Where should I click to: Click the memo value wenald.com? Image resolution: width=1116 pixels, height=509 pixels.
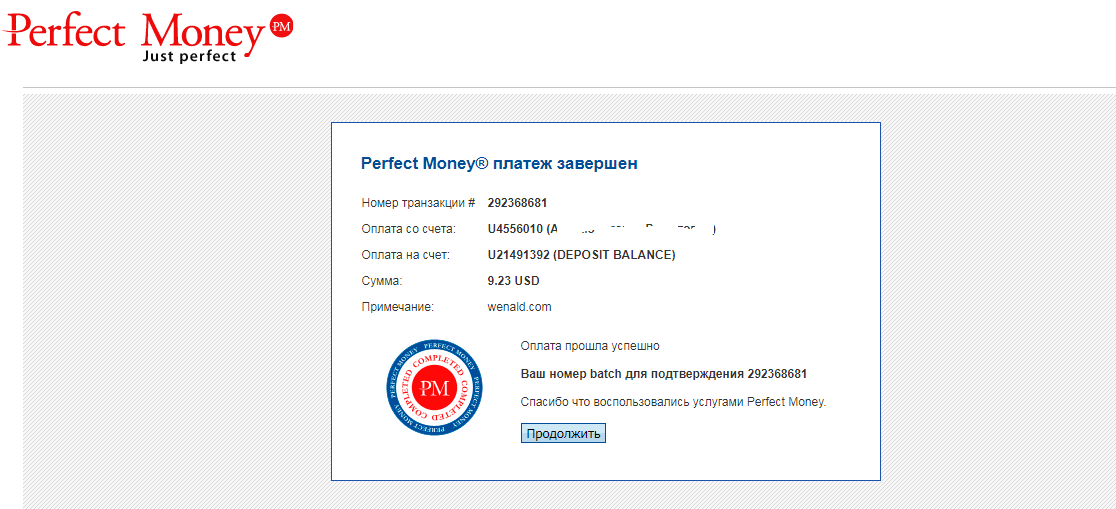pyautogui.click(x=520, y=308)
